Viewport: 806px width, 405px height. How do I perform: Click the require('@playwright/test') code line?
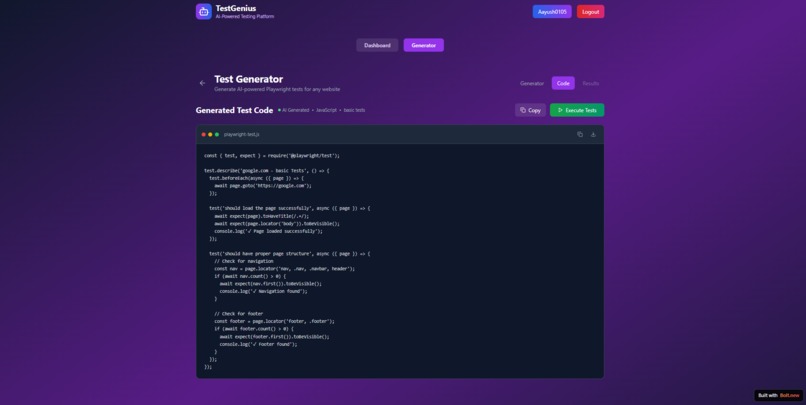[x=272, y=156]
